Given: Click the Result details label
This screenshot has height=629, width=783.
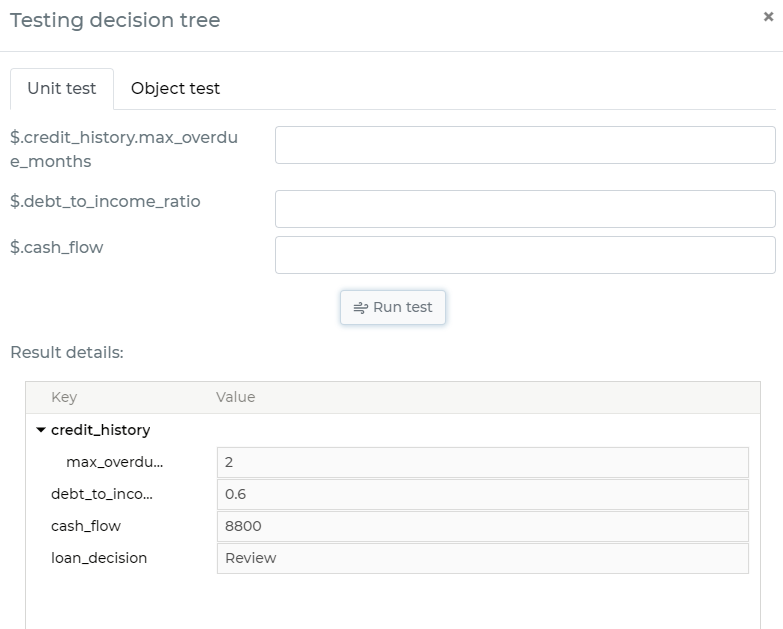Looking at the screenshot, I should pyautogui.click(x=67, y=352).
